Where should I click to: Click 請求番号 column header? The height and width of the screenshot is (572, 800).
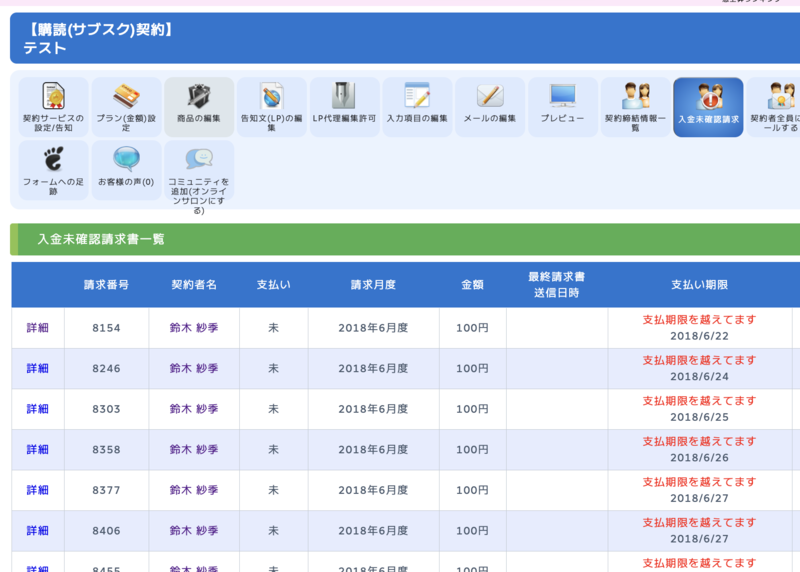pyautogui.click(x=106, y=285)
